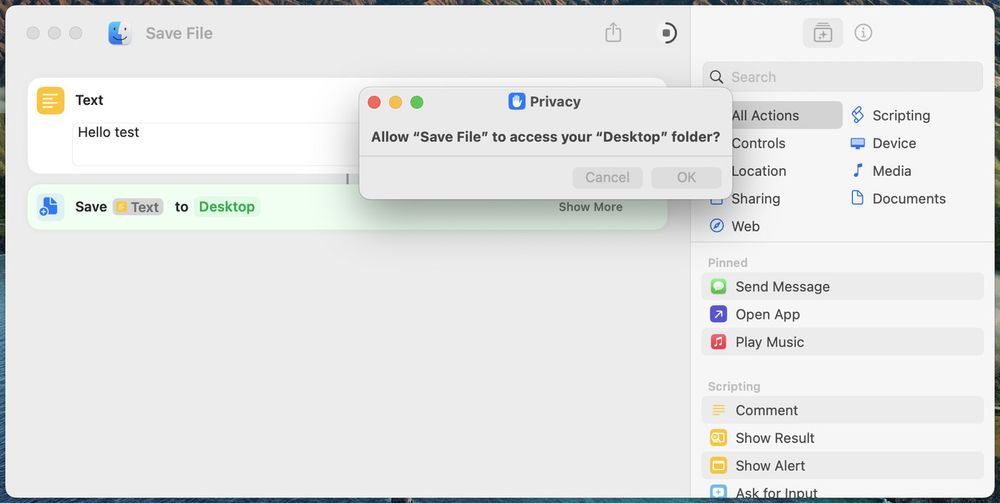
Task: Click the Save File shortcut title
Action: [x=179, y=33]
